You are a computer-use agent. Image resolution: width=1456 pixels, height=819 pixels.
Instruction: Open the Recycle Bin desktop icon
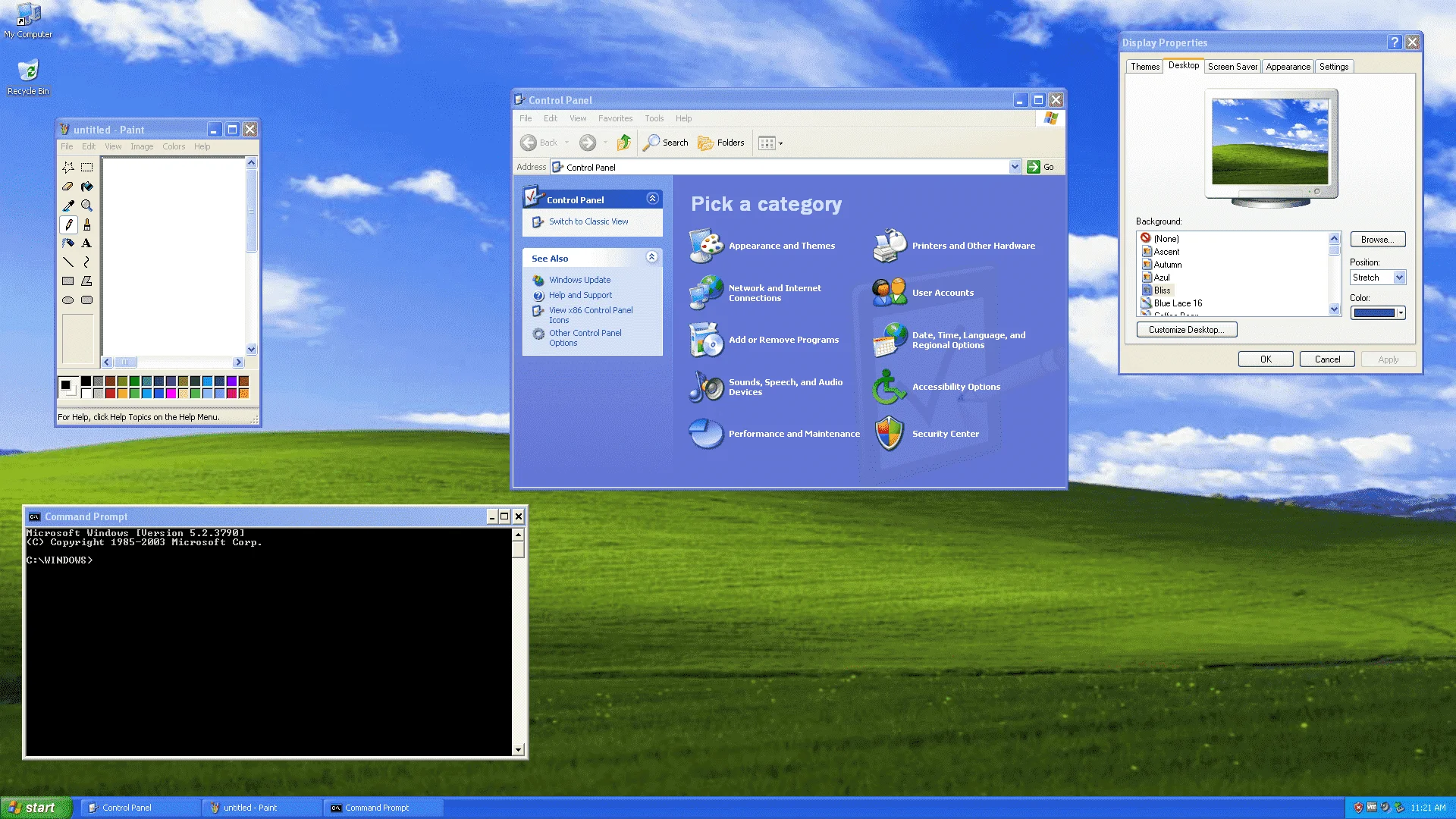pyautogui.click(x=28, y=77)
